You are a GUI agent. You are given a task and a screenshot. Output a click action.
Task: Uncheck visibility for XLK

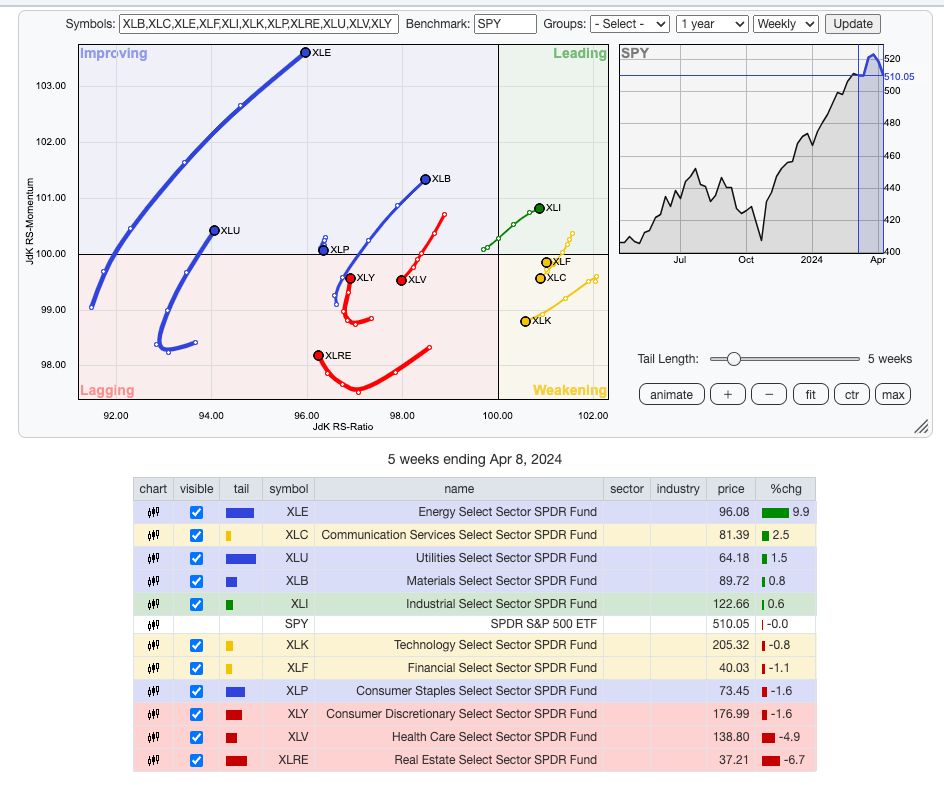coord(196,645)
